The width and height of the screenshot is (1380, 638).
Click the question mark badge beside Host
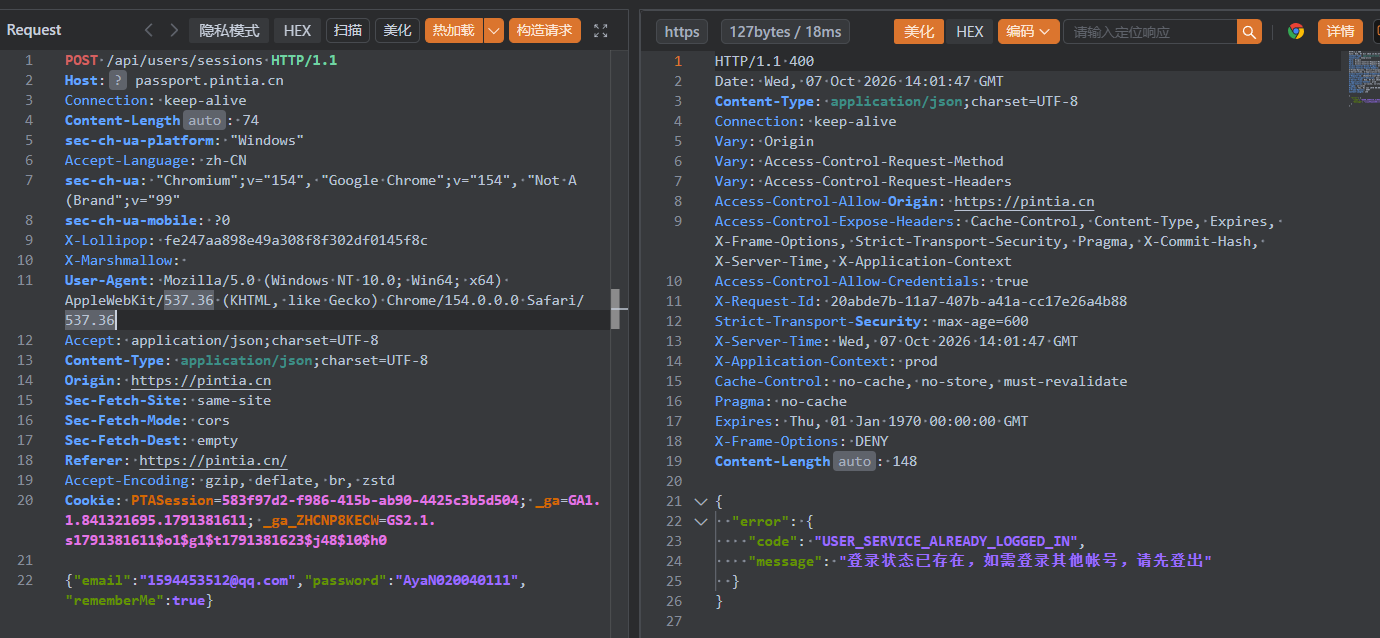(x=118, y=80)
